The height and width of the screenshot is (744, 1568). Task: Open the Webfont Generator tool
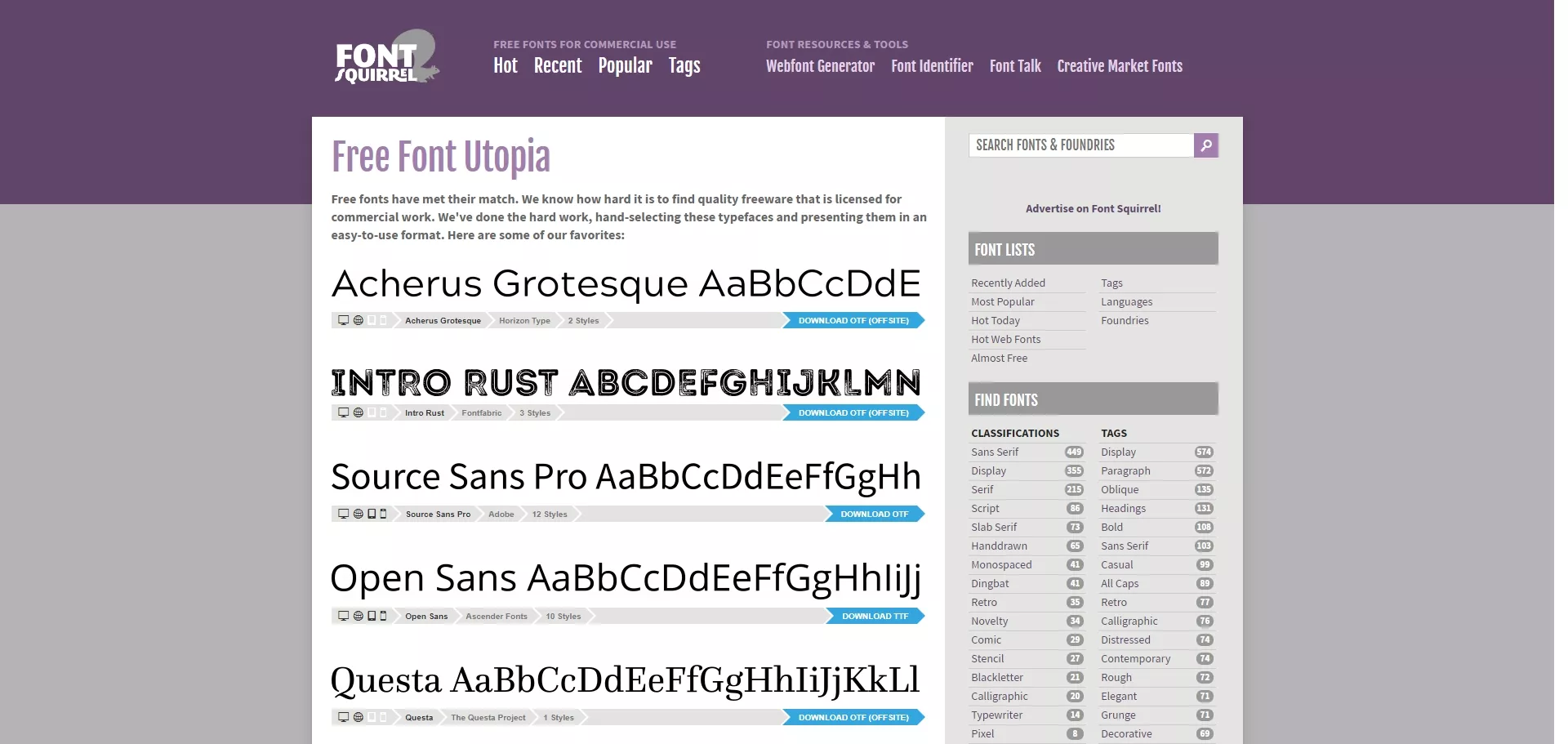[x=820, y=66]
